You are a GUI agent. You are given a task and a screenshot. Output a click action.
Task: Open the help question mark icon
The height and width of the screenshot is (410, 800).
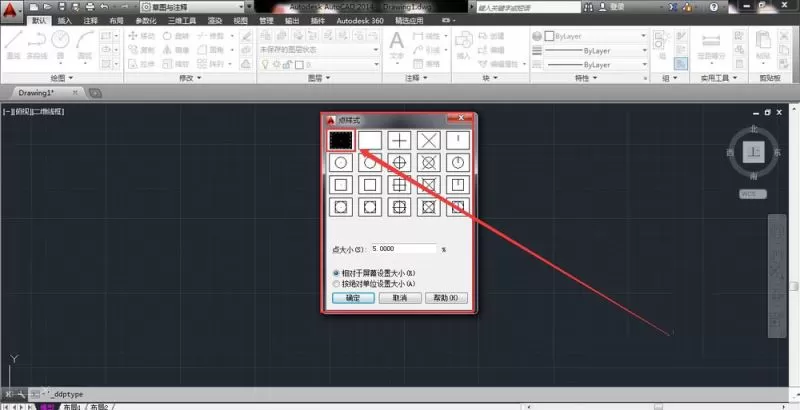[713, 7]
